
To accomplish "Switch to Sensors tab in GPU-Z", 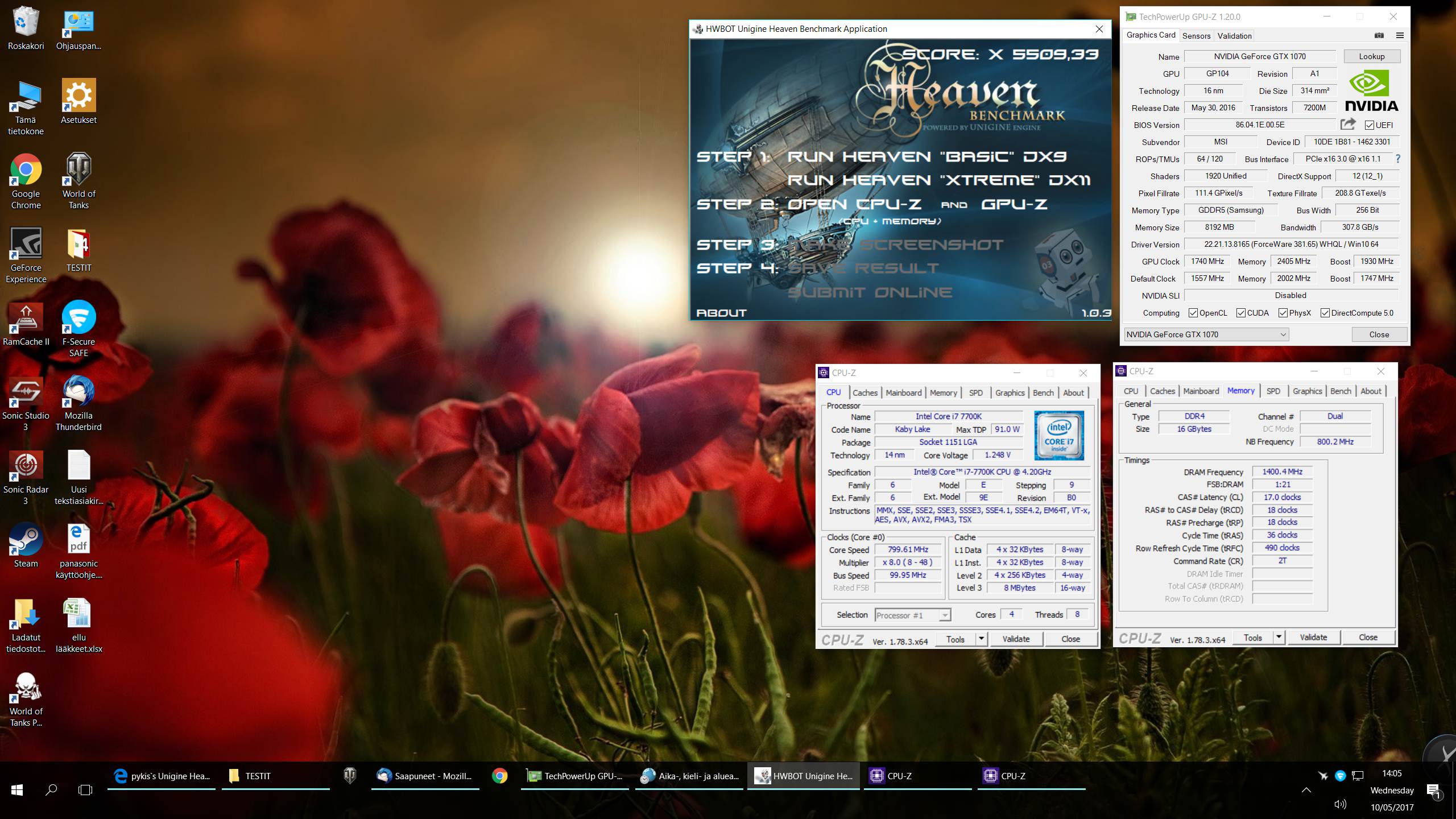I will click(x=1196, y=35).
